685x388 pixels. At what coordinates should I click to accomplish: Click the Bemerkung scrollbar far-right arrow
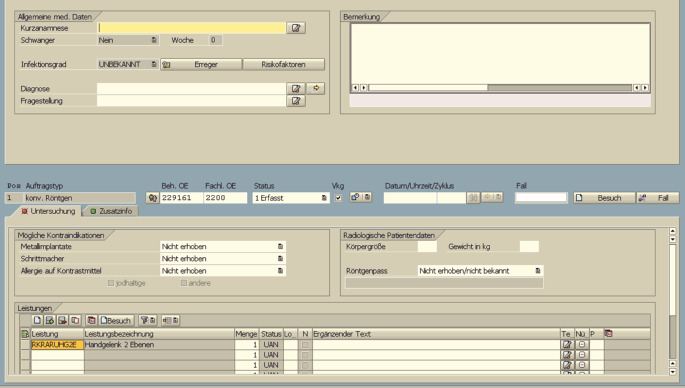tap(645, 88)
